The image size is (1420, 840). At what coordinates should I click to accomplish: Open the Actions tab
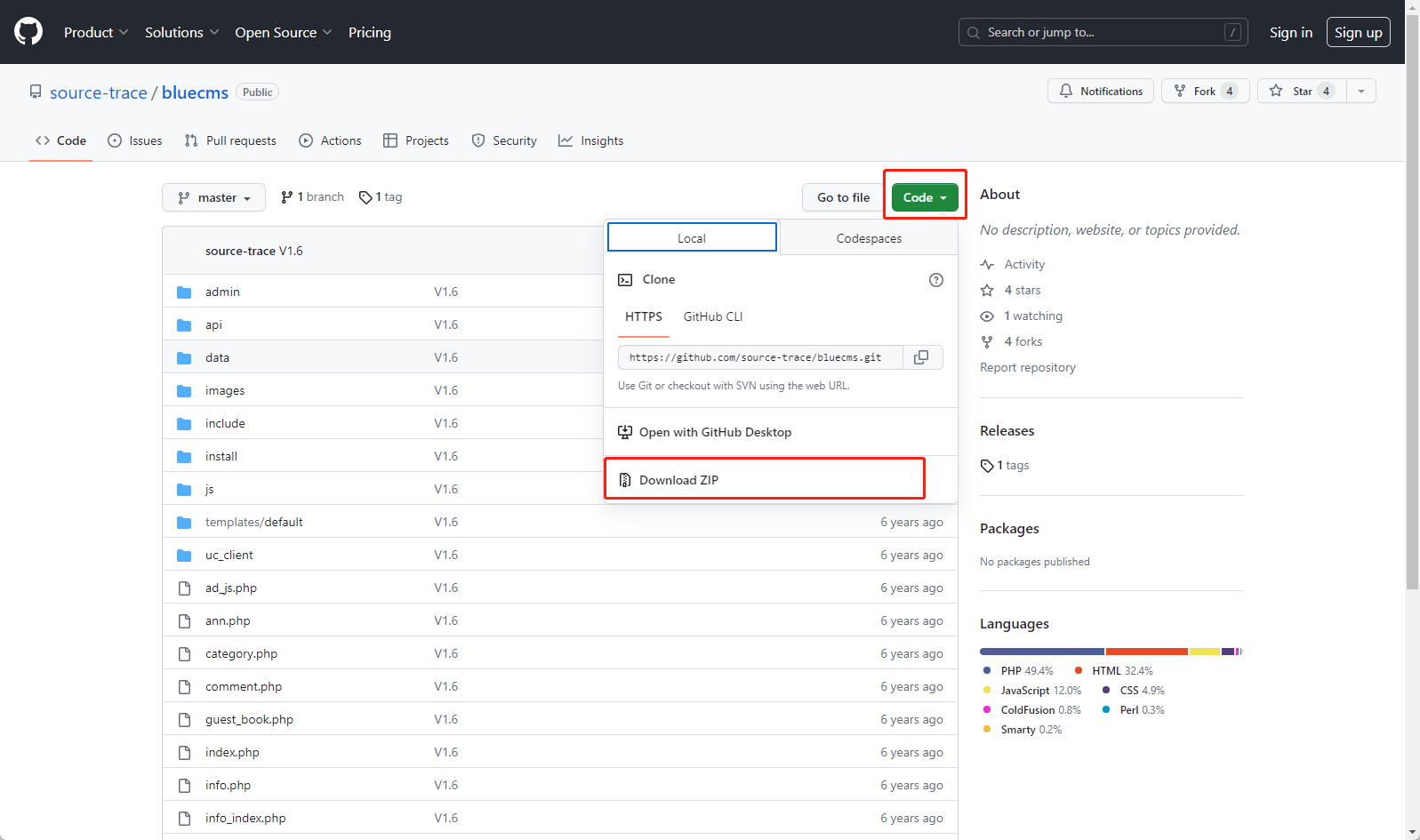(330, 140)
